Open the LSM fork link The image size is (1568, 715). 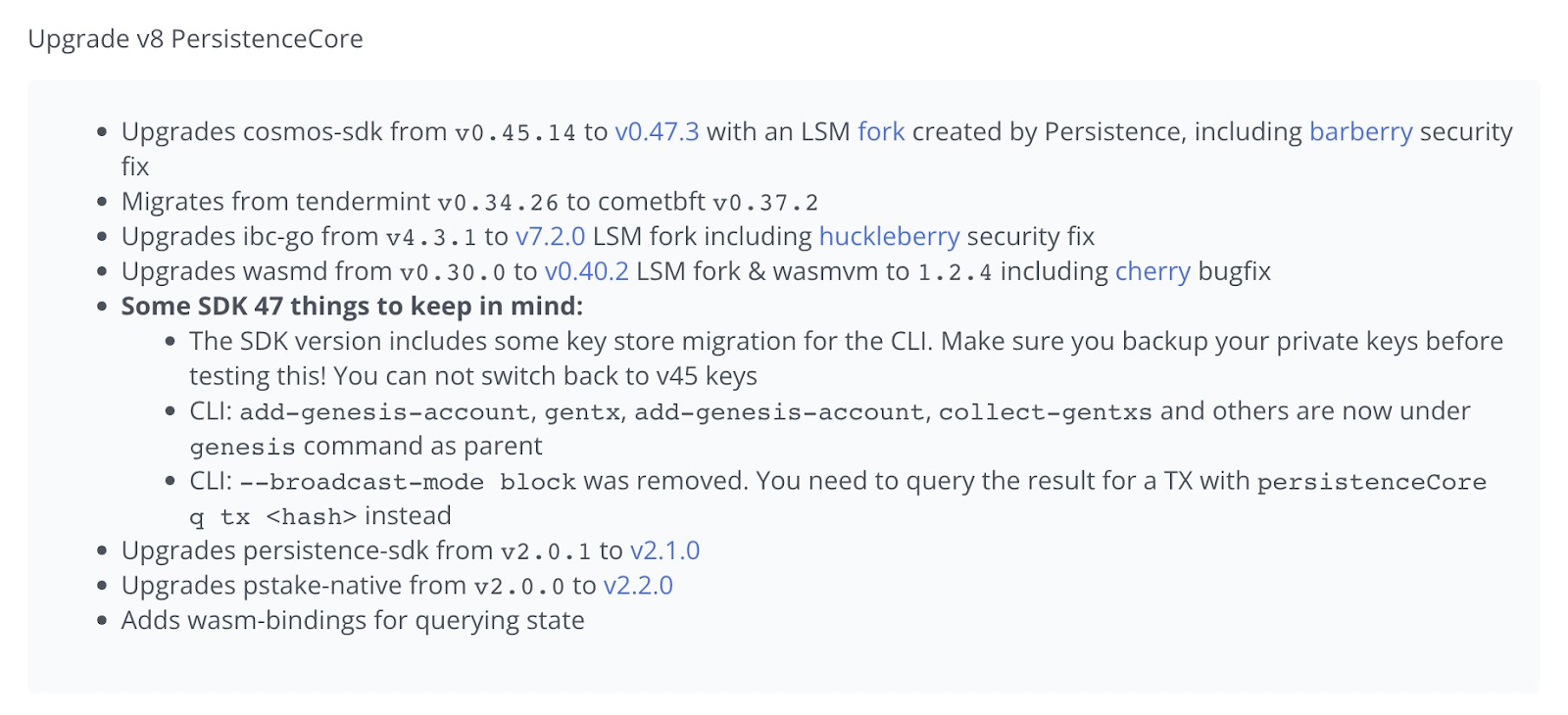[881, 132]
